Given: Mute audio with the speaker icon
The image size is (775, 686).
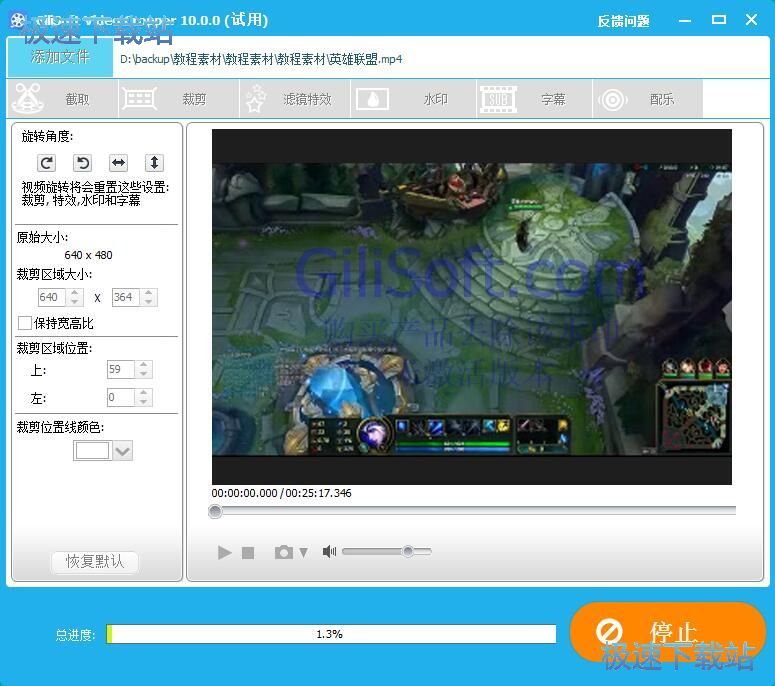Looking at the screenshot, I should pos(329,551).
